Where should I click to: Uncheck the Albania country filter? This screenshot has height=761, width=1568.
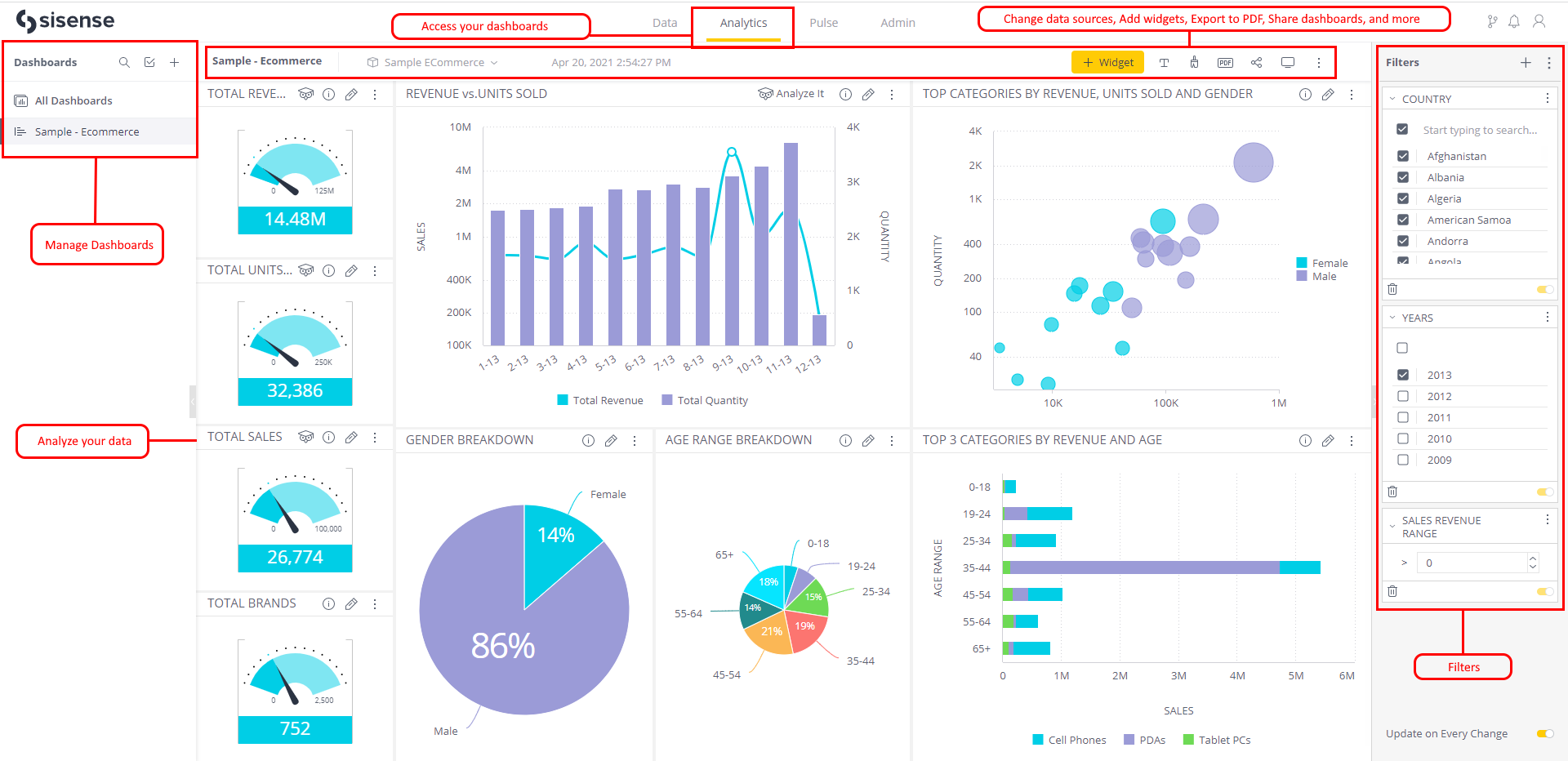pyautogui.click(x=1402, y=177)
